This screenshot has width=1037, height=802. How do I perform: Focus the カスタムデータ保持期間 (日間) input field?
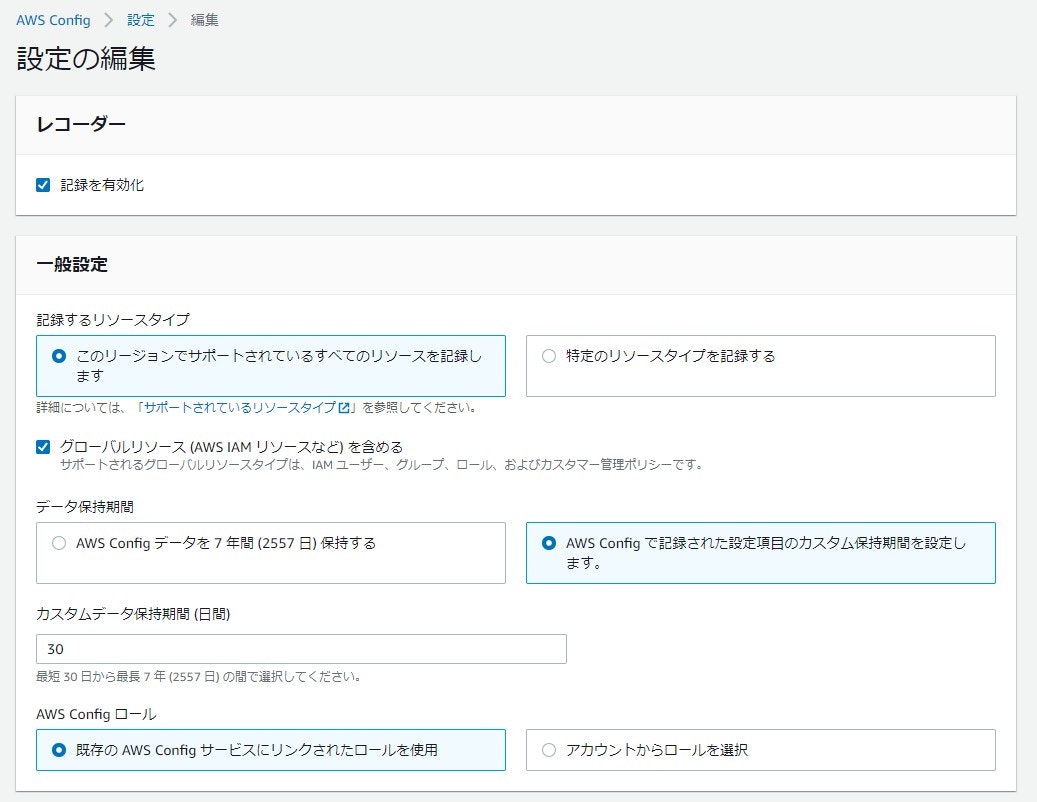click(301, 649)
